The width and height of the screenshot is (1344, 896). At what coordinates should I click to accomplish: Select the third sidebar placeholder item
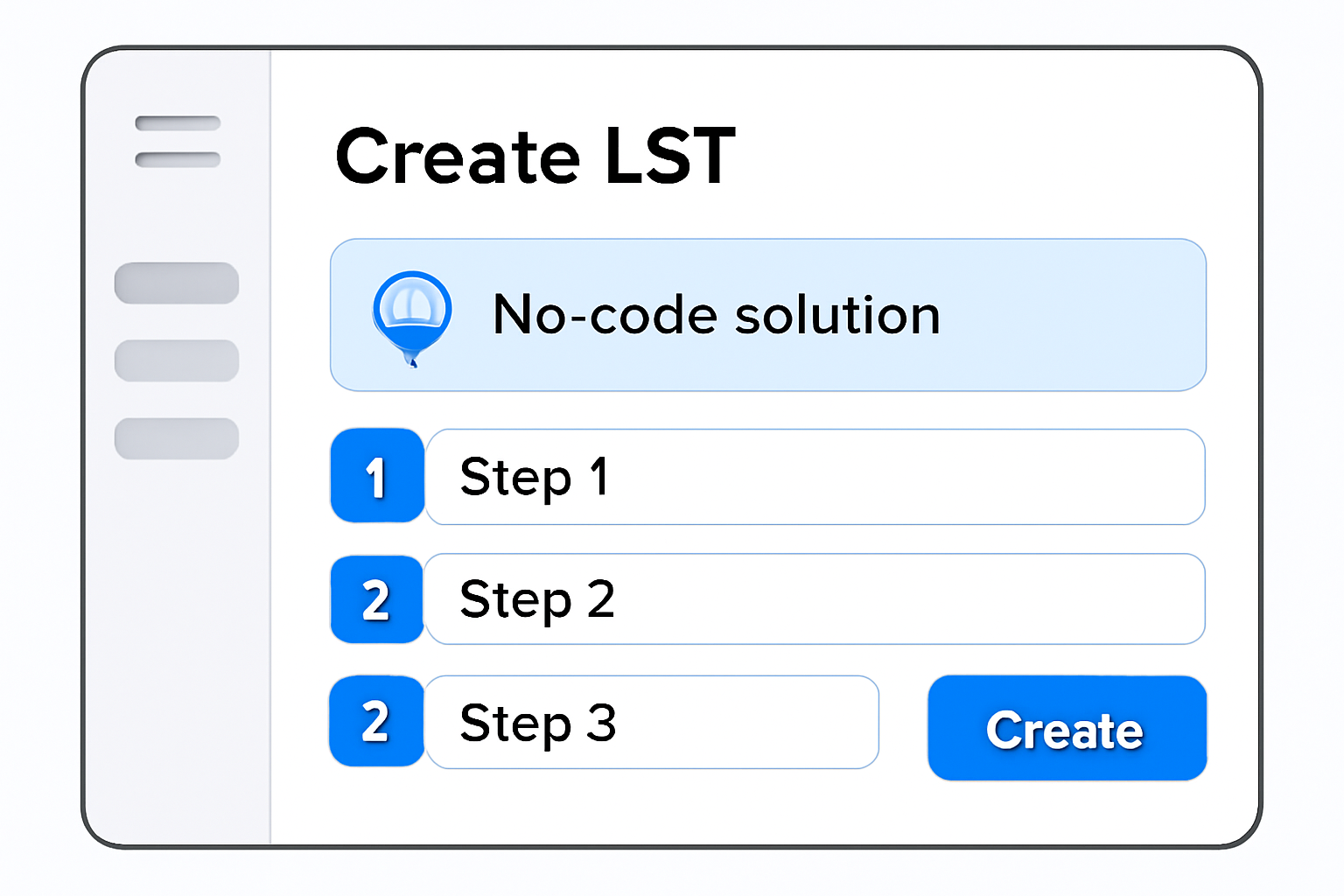(x=177, y=438)
